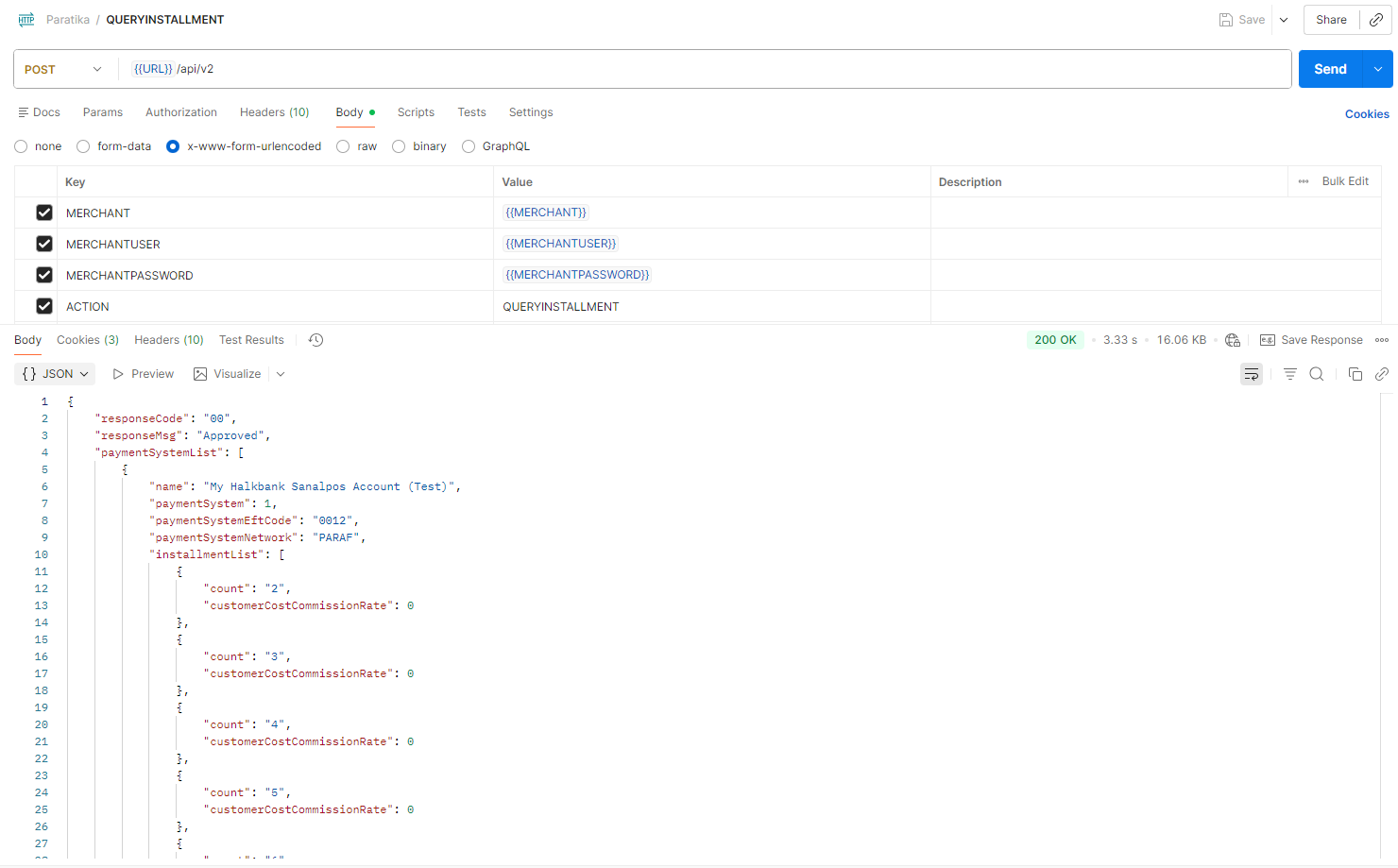Viewport: 1398px width, 868px height.
Task: Click the Bulk Edit button
Action: click(x=1344, y=181)
